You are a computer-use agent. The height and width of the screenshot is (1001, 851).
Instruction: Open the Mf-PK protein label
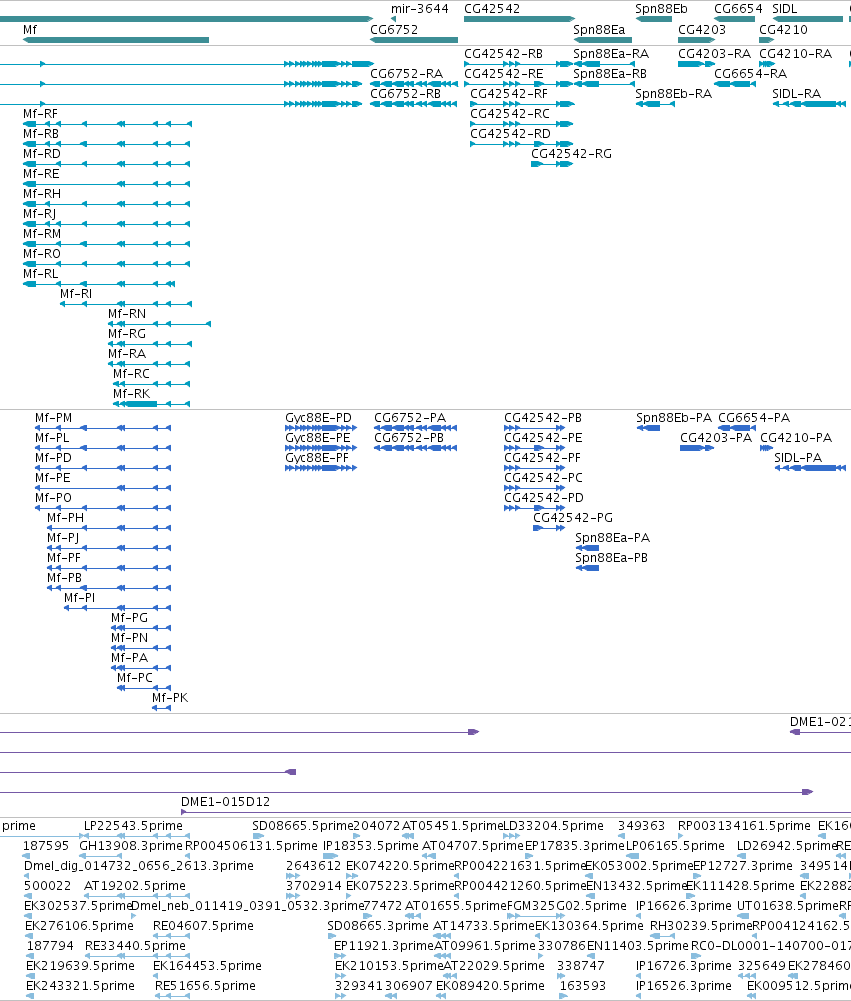(170, 698)
